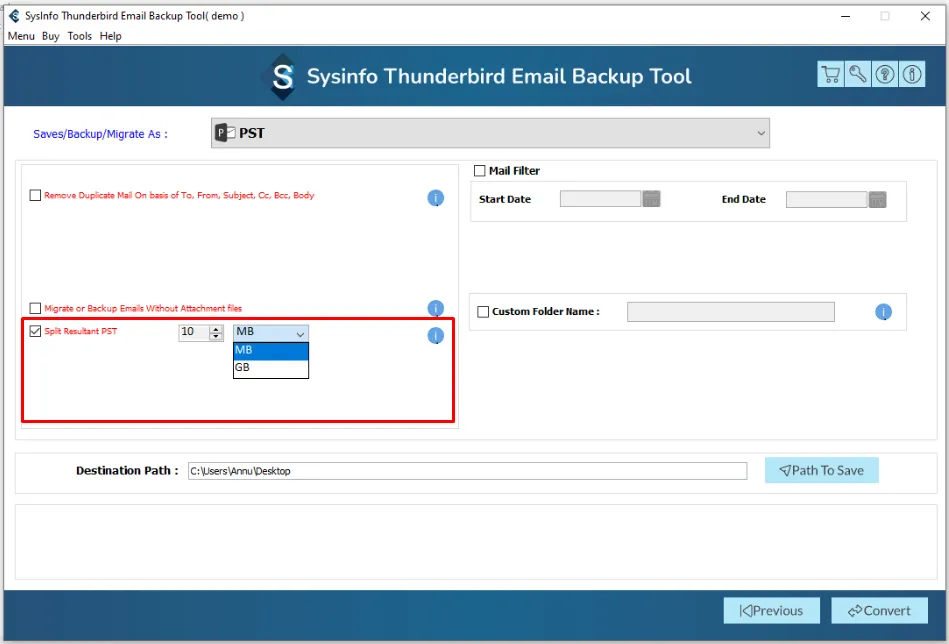Viewport: 949px width, 644px height.
Task: Choose GB from the unit list
Action: point(271,367)
